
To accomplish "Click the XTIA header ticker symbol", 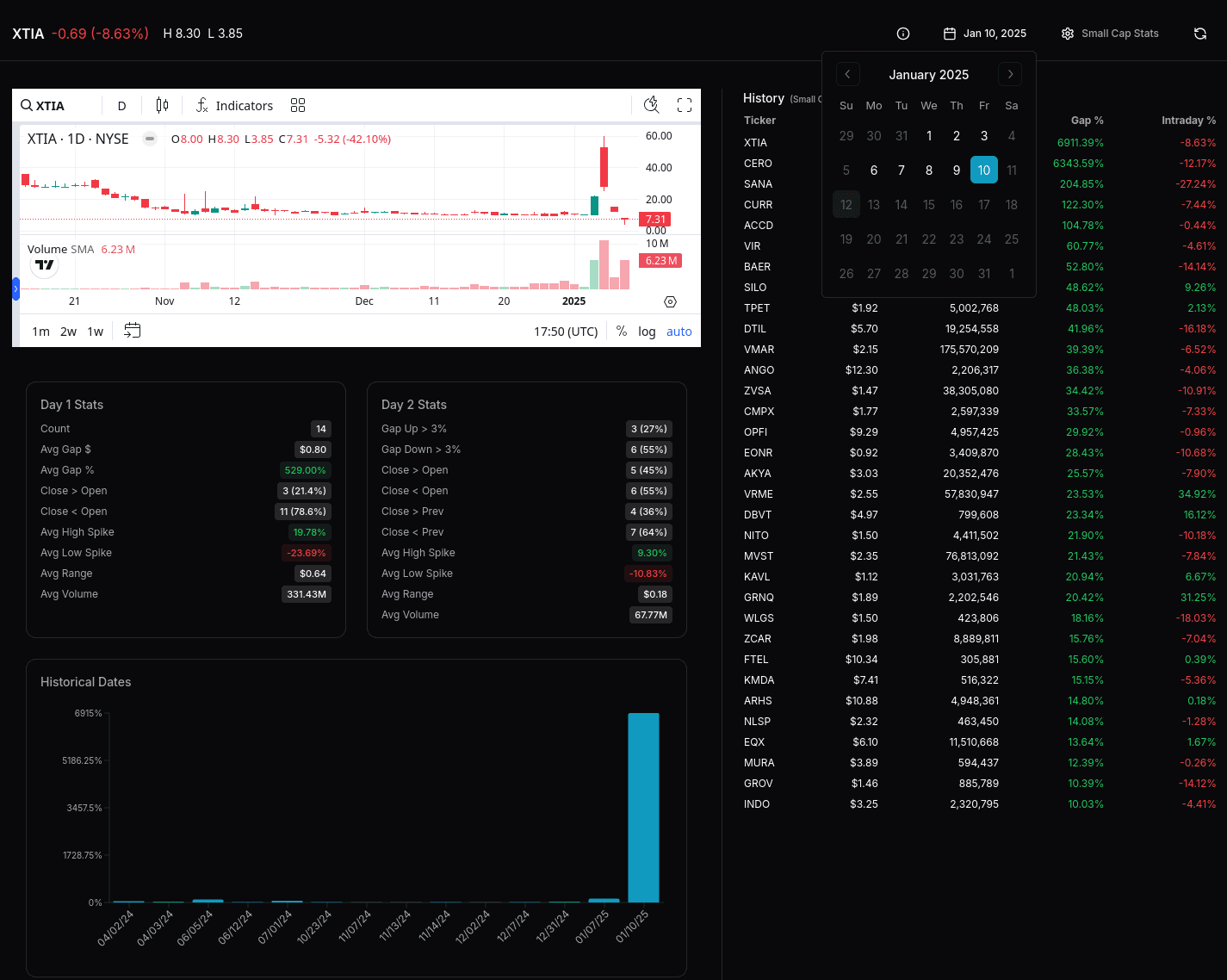I will click(x=28, y=34).
